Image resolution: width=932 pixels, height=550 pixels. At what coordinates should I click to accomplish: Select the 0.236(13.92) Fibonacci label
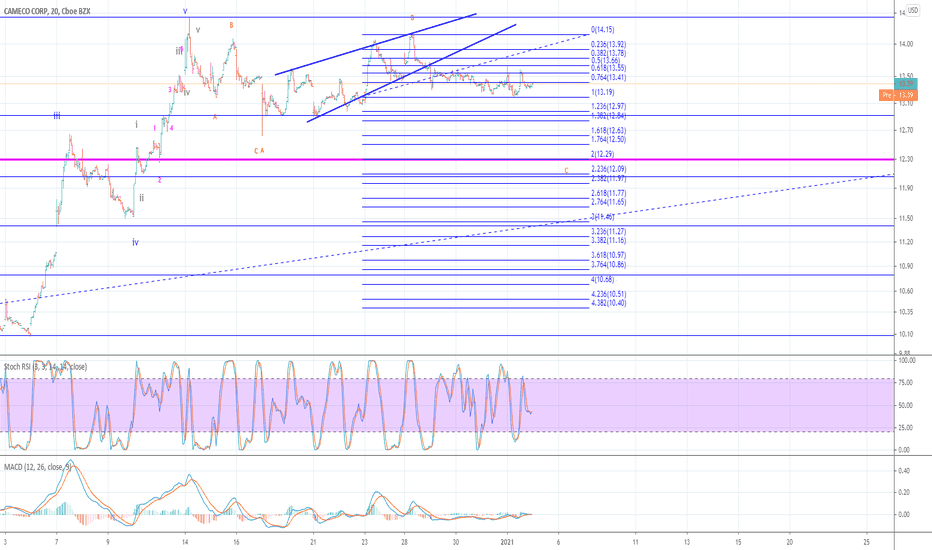pyautogui.click(x=608, y=45)
